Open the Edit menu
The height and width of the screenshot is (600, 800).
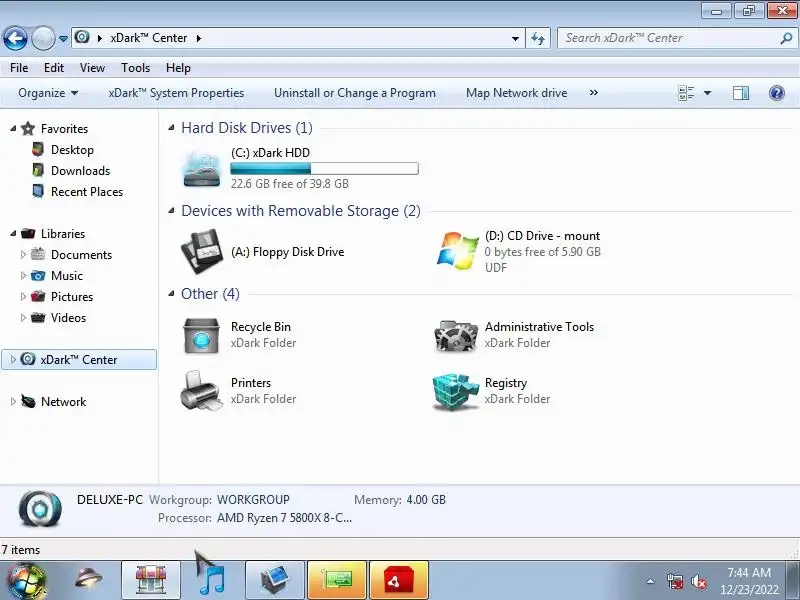click(54, 68)
